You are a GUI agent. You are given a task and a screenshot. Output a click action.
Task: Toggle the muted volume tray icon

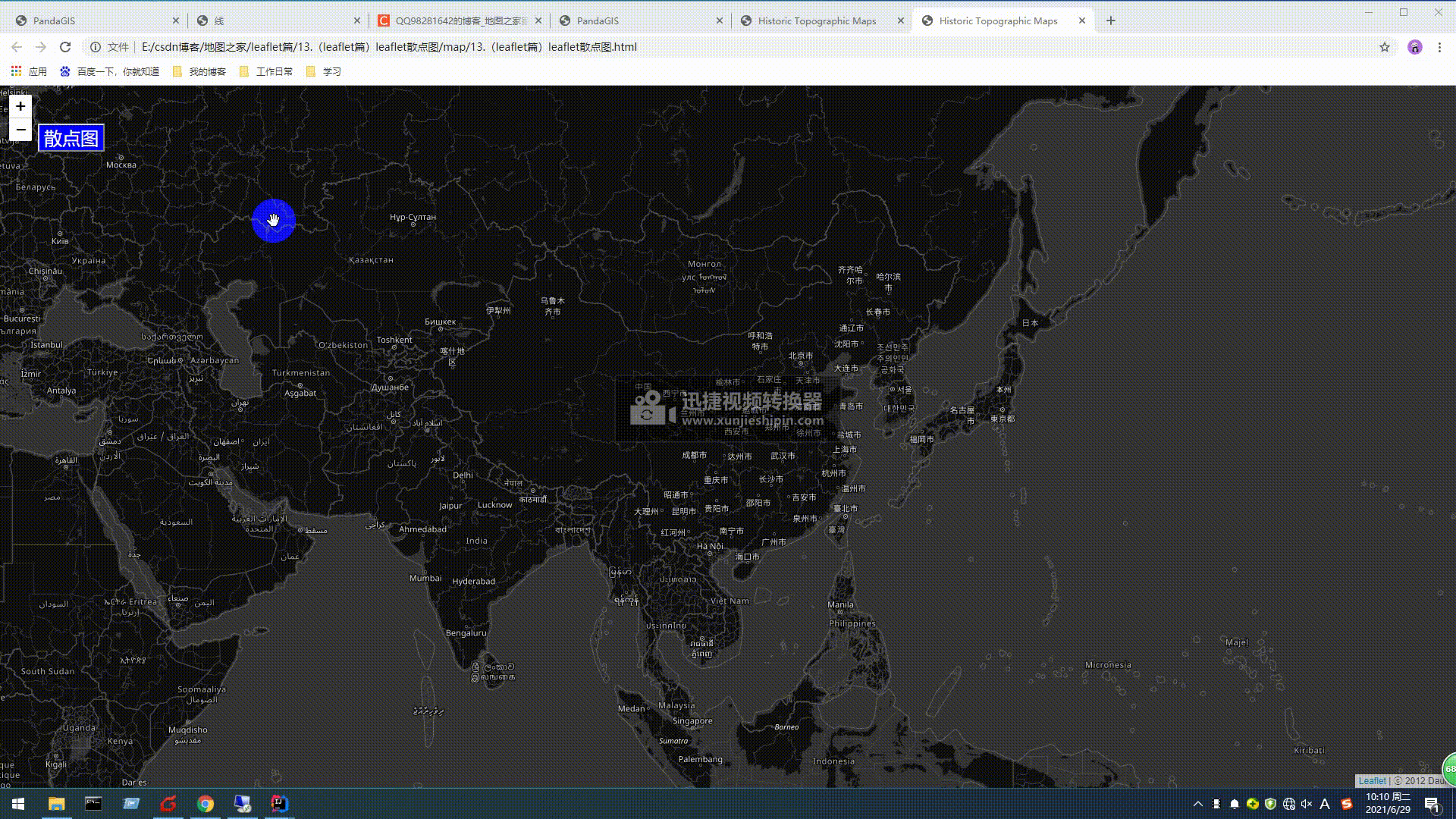(x=1306, y=804)
